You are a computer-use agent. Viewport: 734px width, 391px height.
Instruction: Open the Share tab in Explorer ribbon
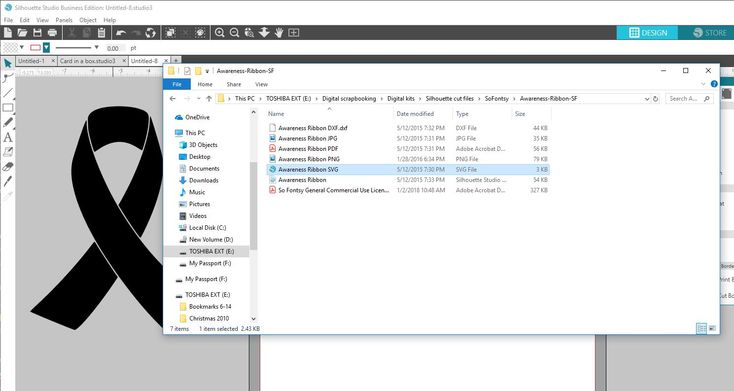tap(234, 84)
